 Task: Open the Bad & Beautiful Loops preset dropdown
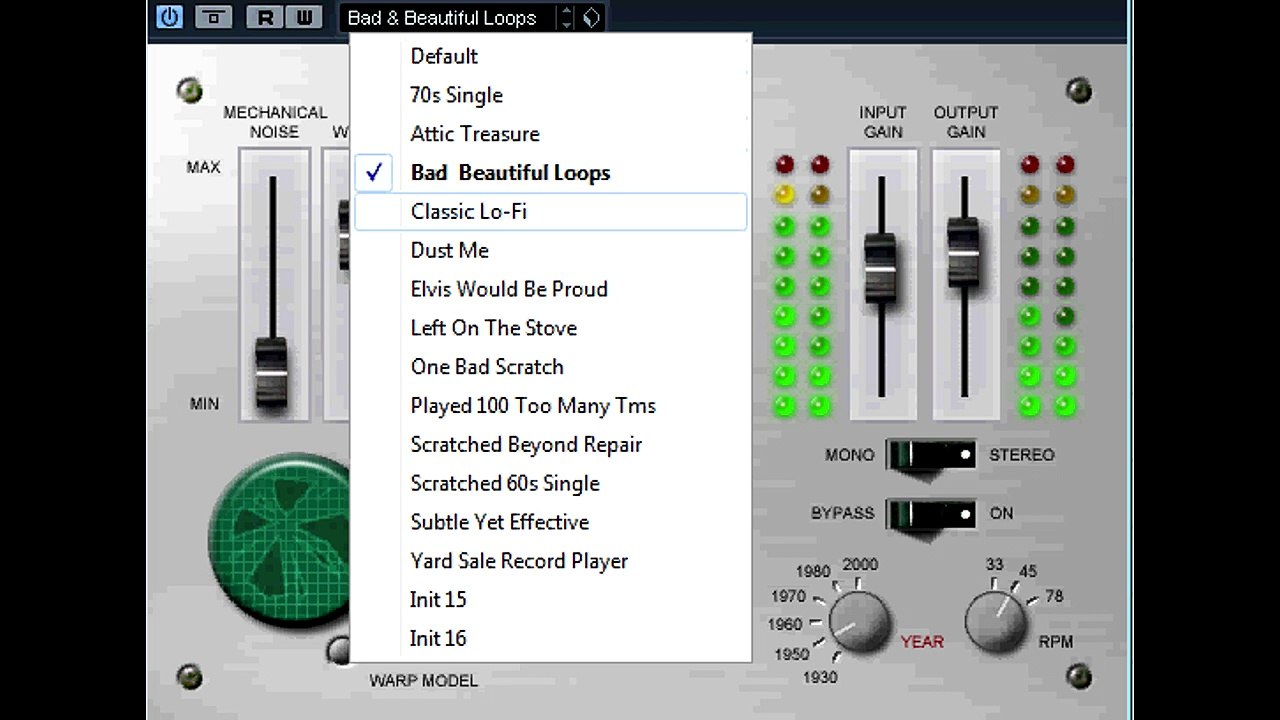(448, 17)
